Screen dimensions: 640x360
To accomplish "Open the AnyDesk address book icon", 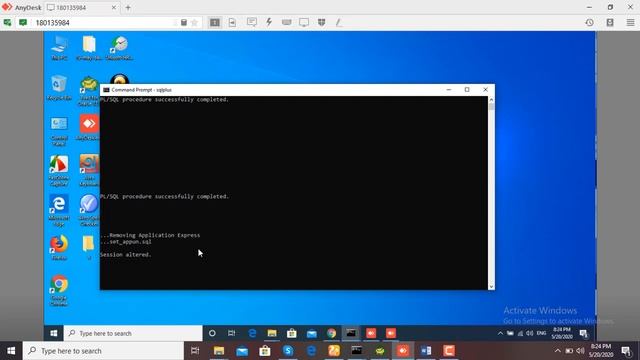I will (610, 23).
